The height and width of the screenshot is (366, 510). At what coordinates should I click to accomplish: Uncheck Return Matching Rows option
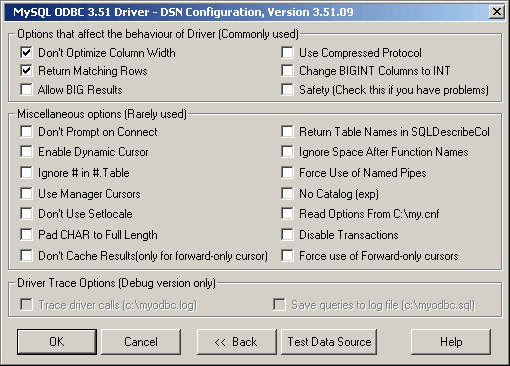click(26, 71)
